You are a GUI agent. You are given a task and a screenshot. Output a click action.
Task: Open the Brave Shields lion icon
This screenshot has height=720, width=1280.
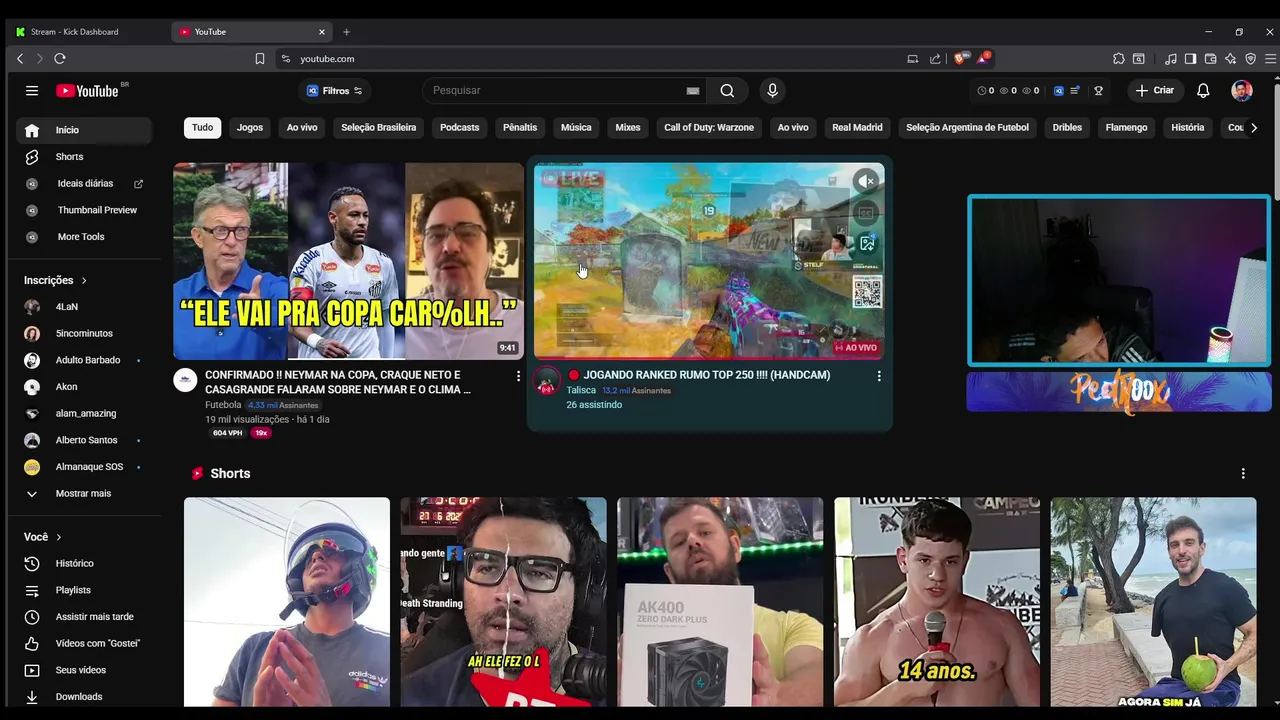pyautogui.click(x=960, y=58)
